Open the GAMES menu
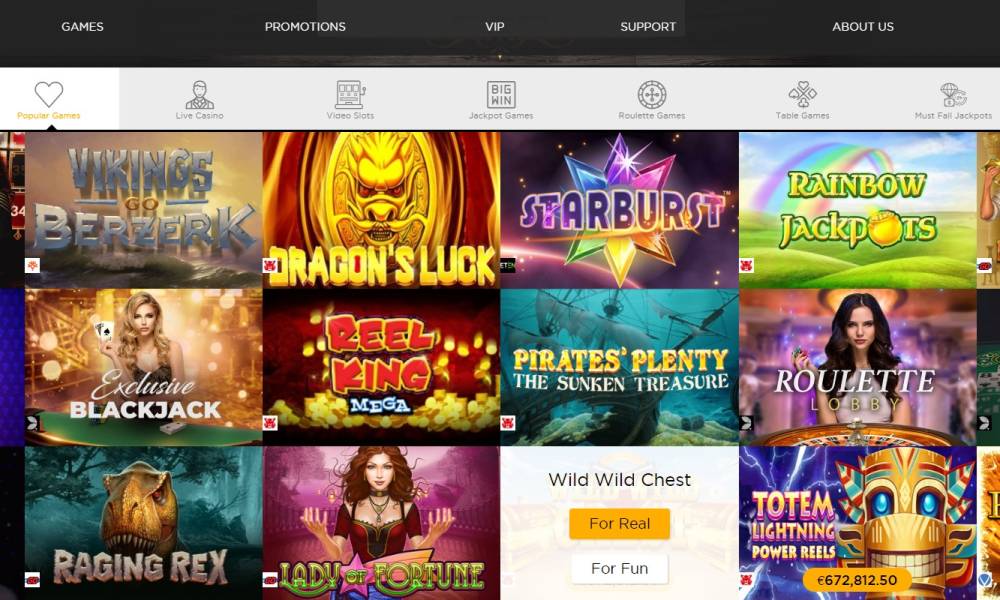1000x600 pixels. click(82, 27)
